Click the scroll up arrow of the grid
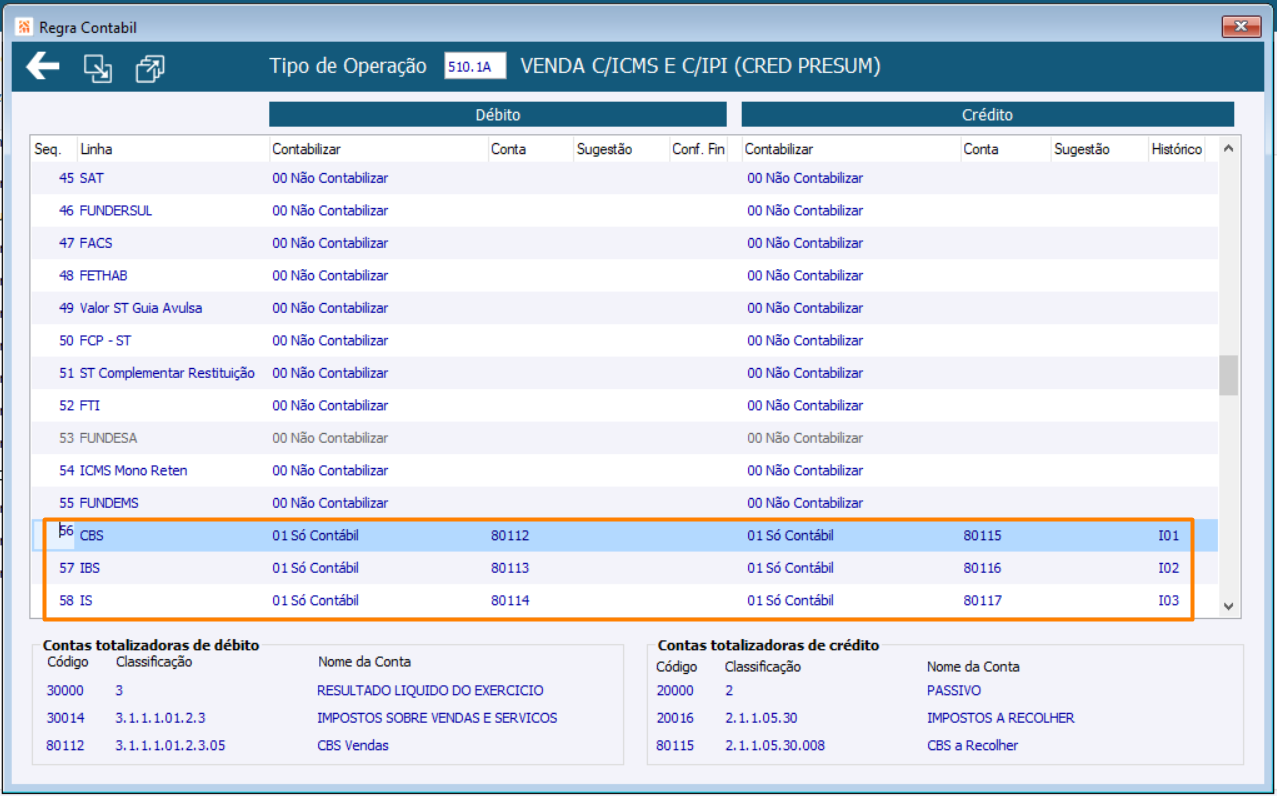 point(1229,149)
